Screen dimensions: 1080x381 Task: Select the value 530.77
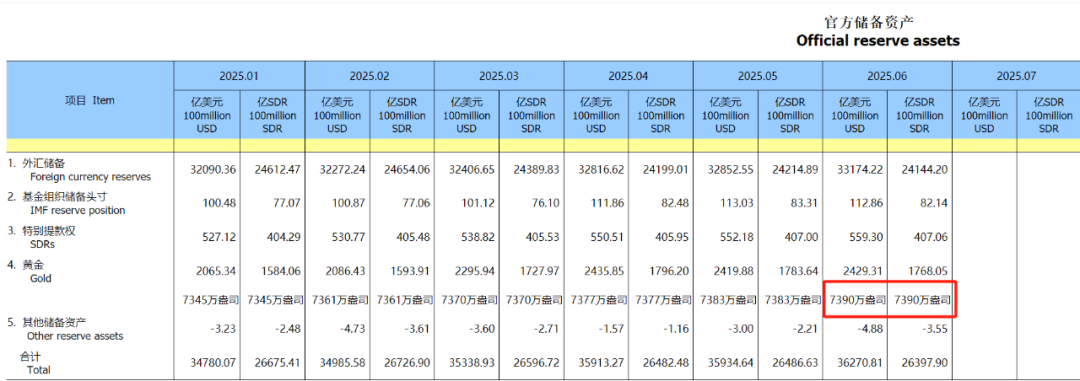coord(350,236)
